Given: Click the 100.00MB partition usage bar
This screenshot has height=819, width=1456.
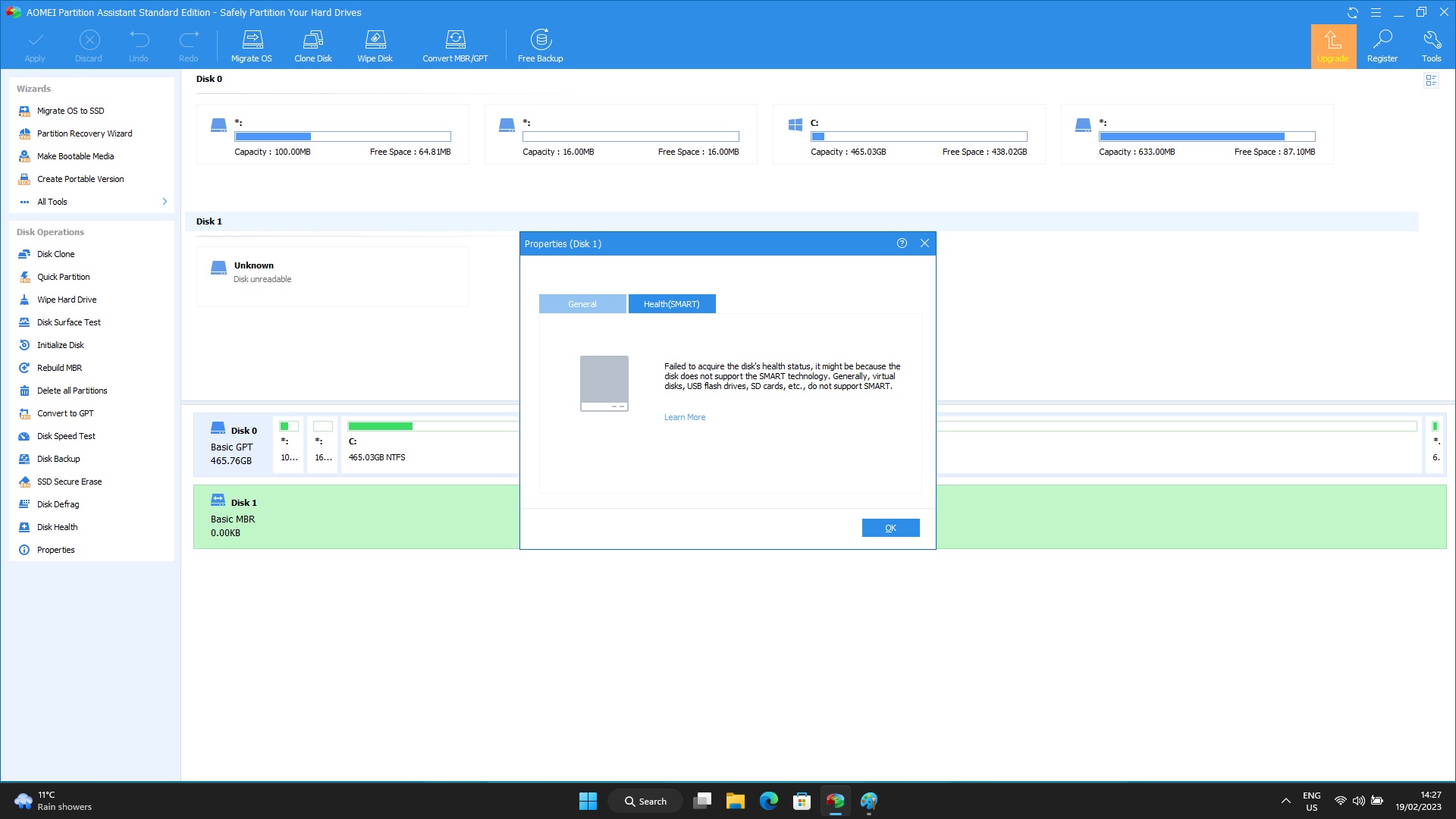Looking at the screenshot, I should [x=343, y=136].
